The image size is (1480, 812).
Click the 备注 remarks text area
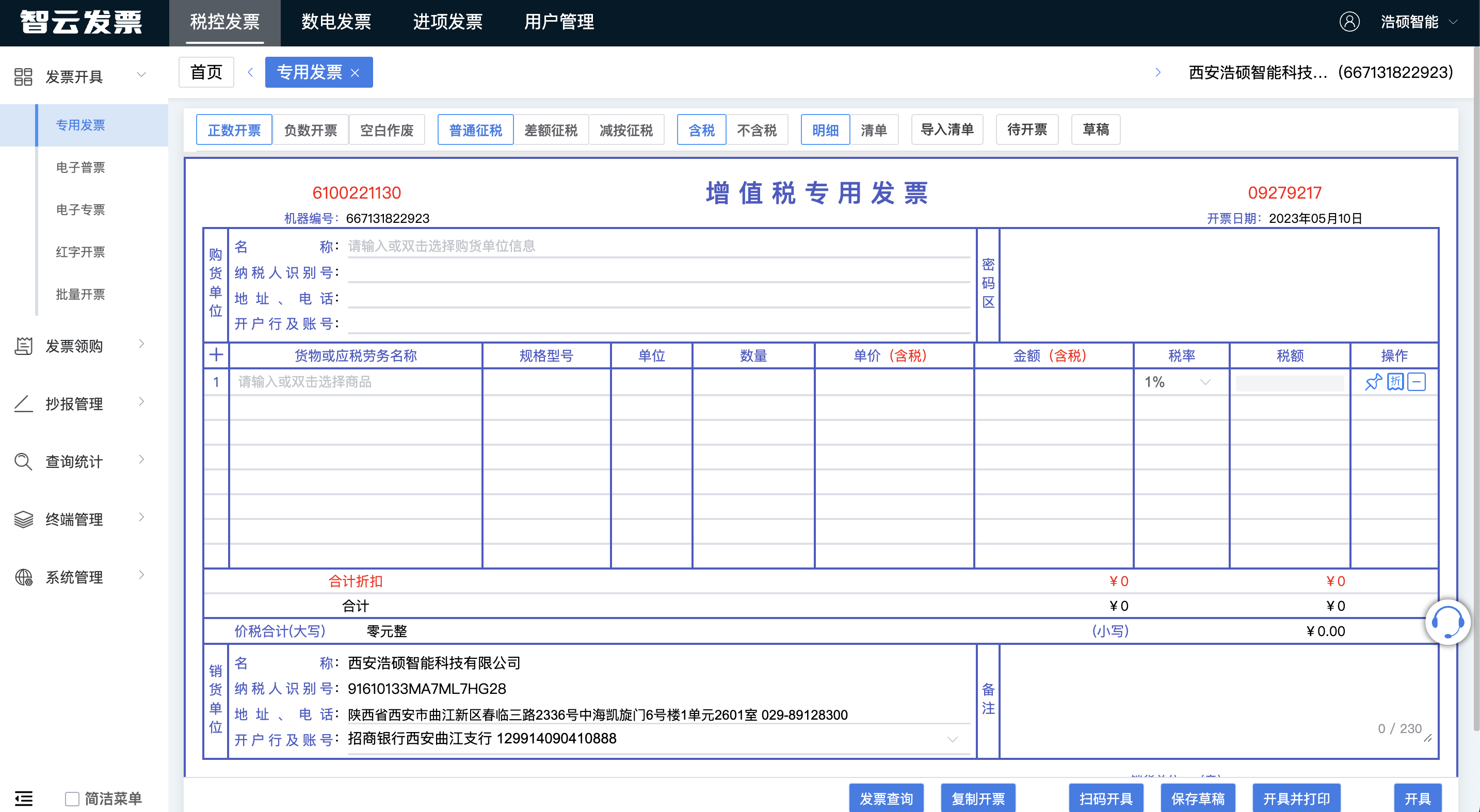pos(1218,701)
